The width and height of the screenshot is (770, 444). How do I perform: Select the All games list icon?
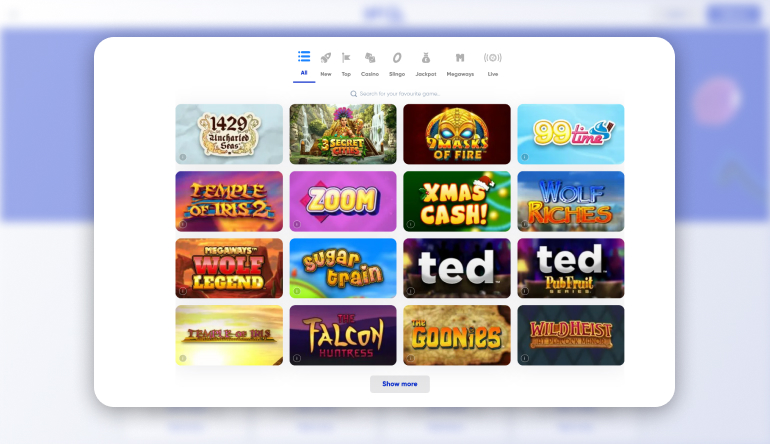pos(304,56)
